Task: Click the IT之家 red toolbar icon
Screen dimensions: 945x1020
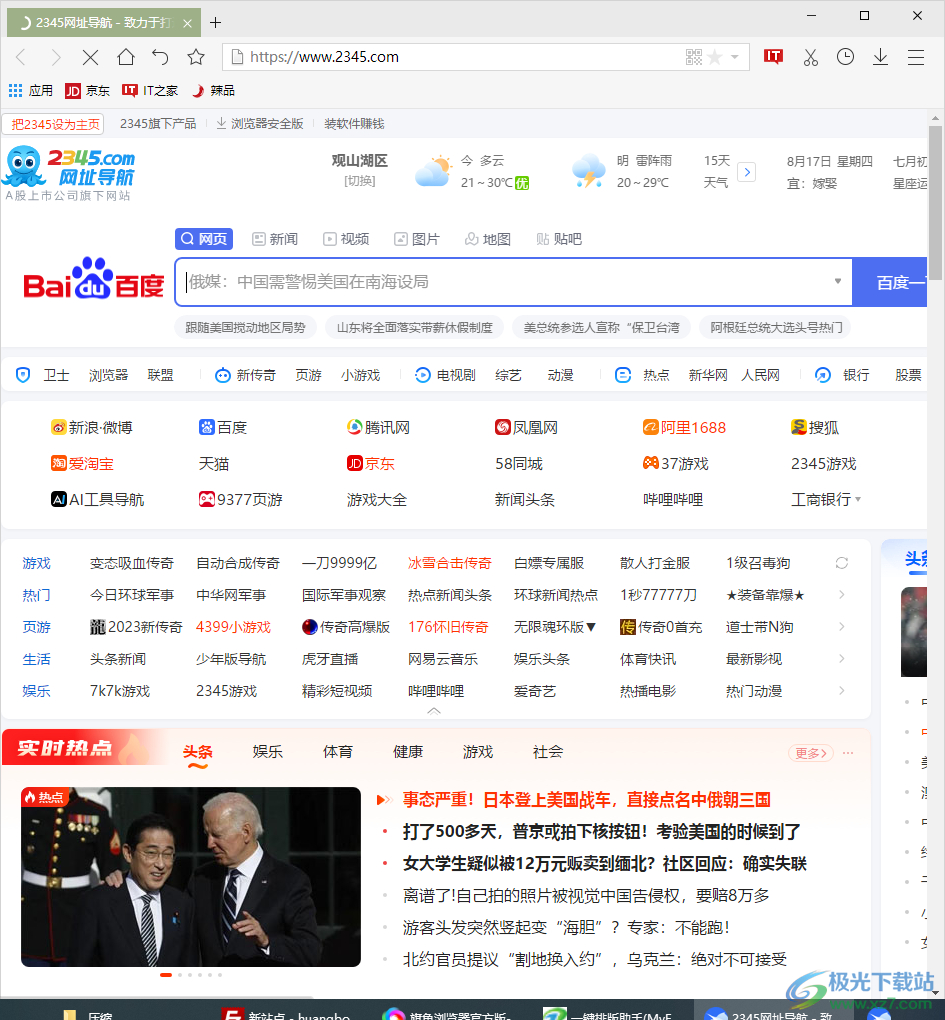Action: pyautogui.click(x=773, y=57)
